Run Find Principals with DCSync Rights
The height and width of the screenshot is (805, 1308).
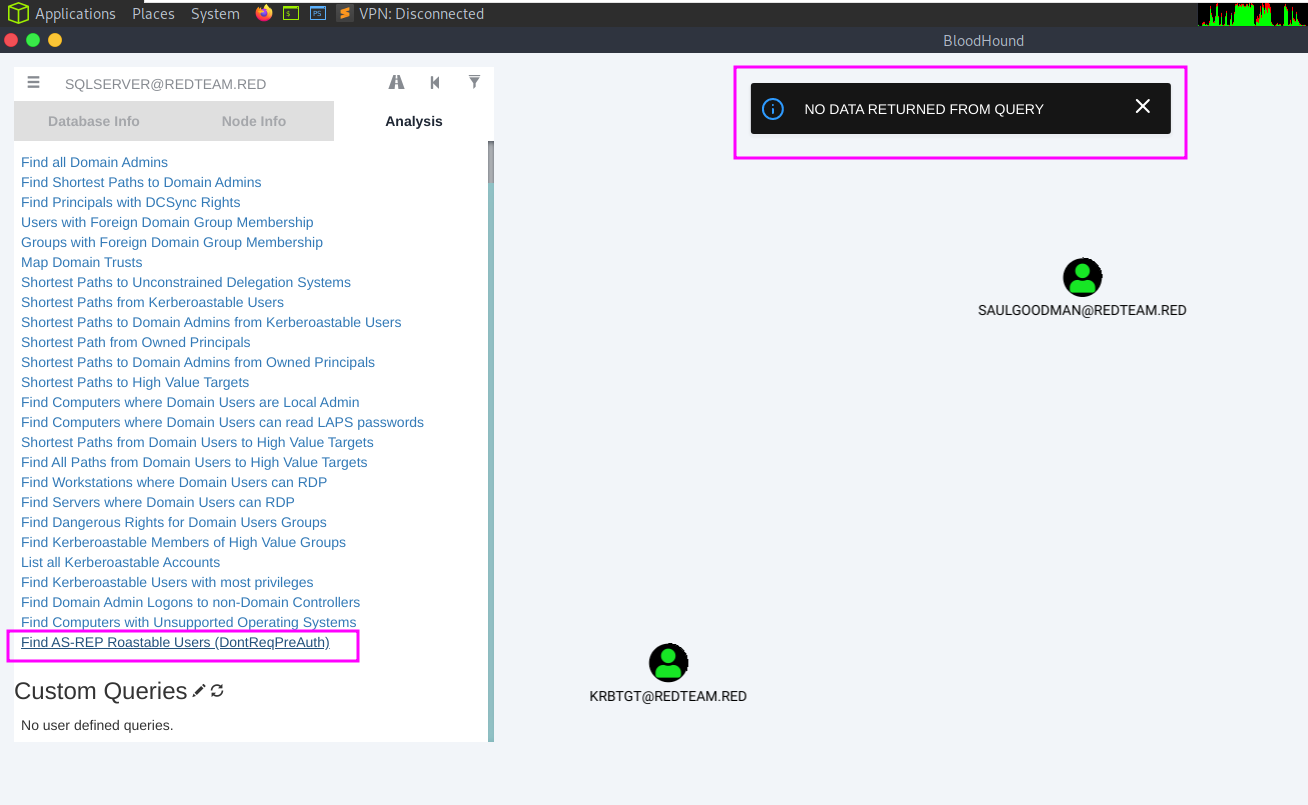pos(130,202)
